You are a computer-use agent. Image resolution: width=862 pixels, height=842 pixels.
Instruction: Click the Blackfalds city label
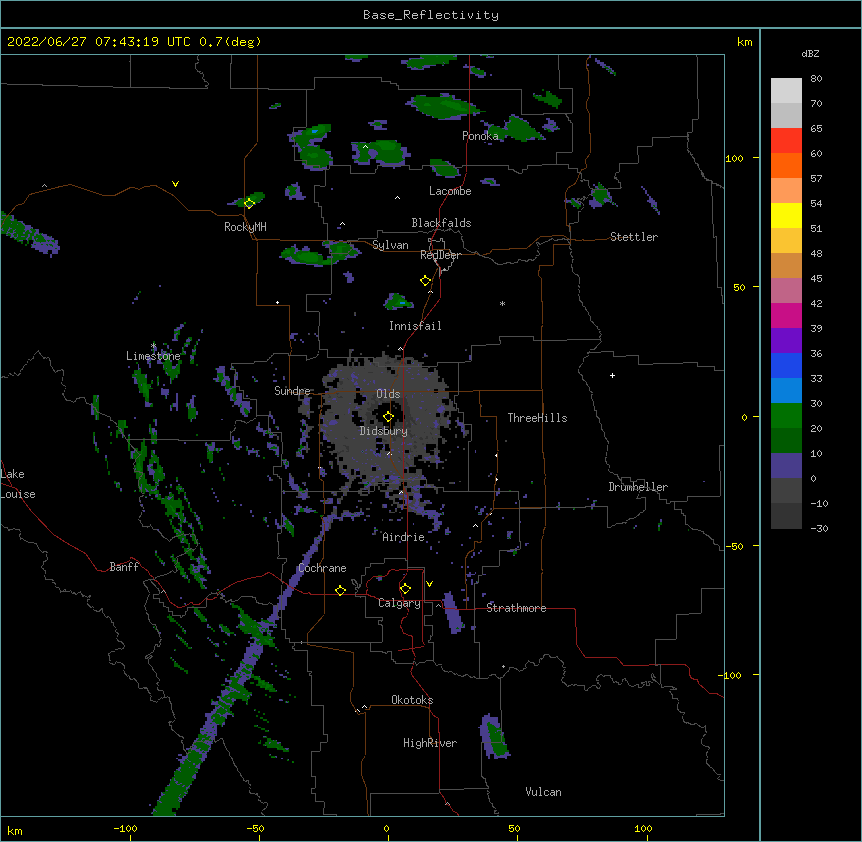pos(441,223)
